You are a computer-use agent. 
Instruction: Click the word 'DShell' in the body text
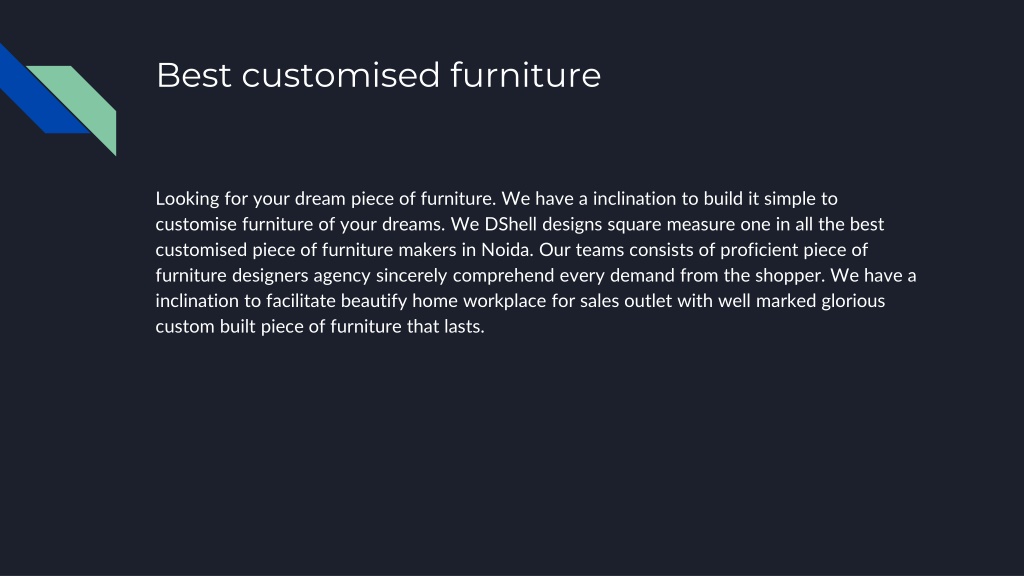tap(511, 224)
